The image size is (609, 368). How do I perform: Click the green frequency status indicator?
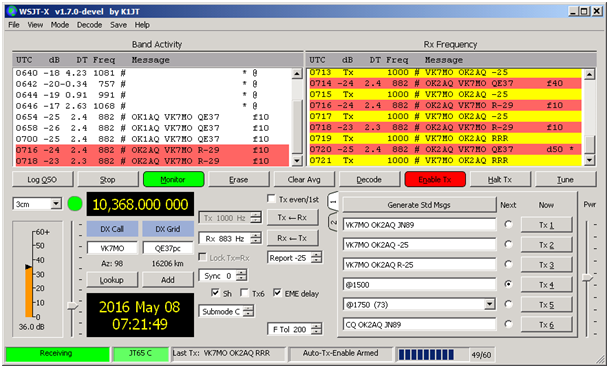[75, 204]
